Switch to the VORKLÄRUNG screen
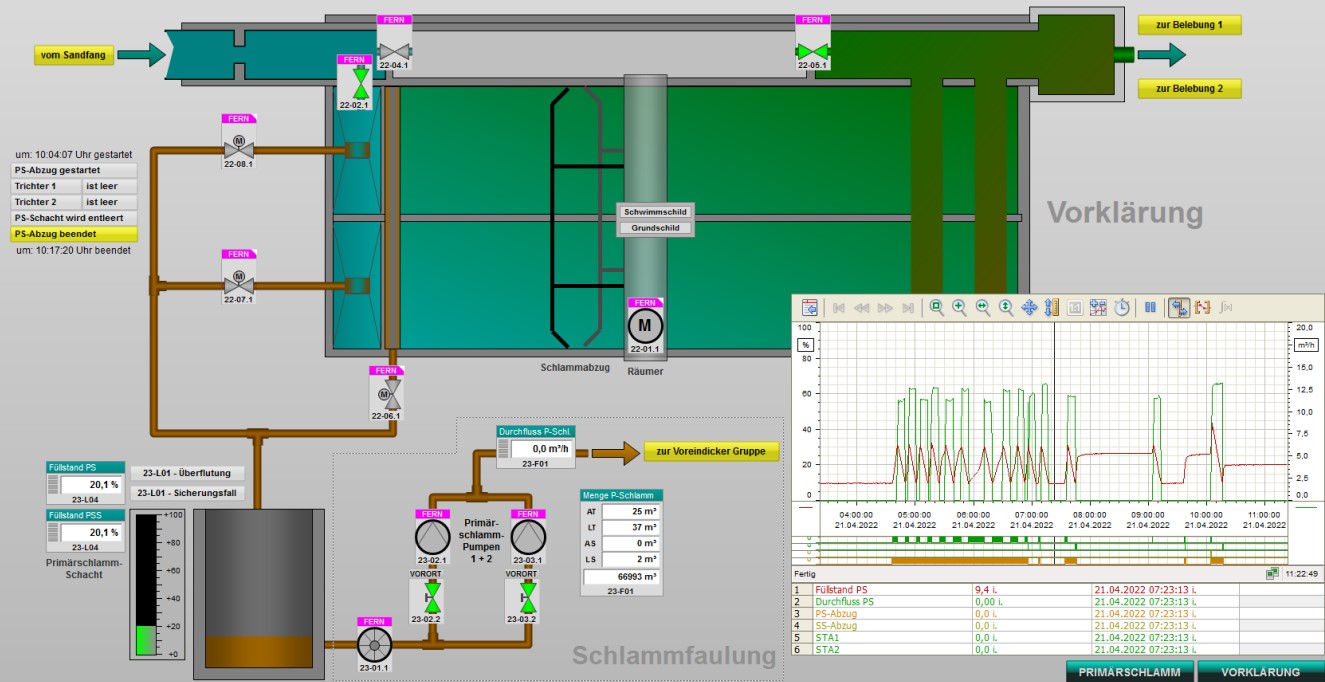The image size is (1325, 682). click(x=1260, y=672)
